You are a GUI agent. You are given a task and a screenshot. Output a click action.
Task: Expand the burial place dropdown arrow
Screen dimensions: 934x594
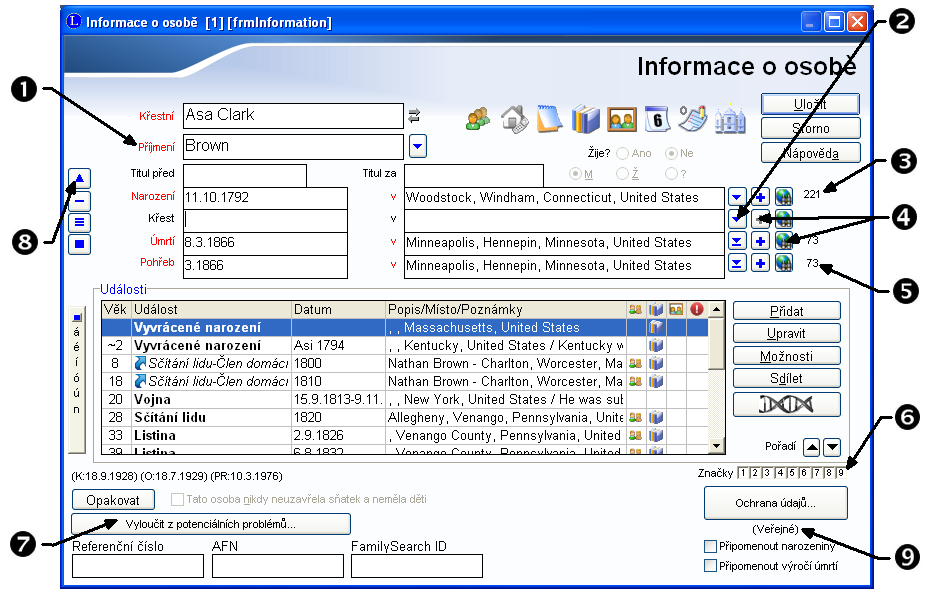[x=737, y=263]
